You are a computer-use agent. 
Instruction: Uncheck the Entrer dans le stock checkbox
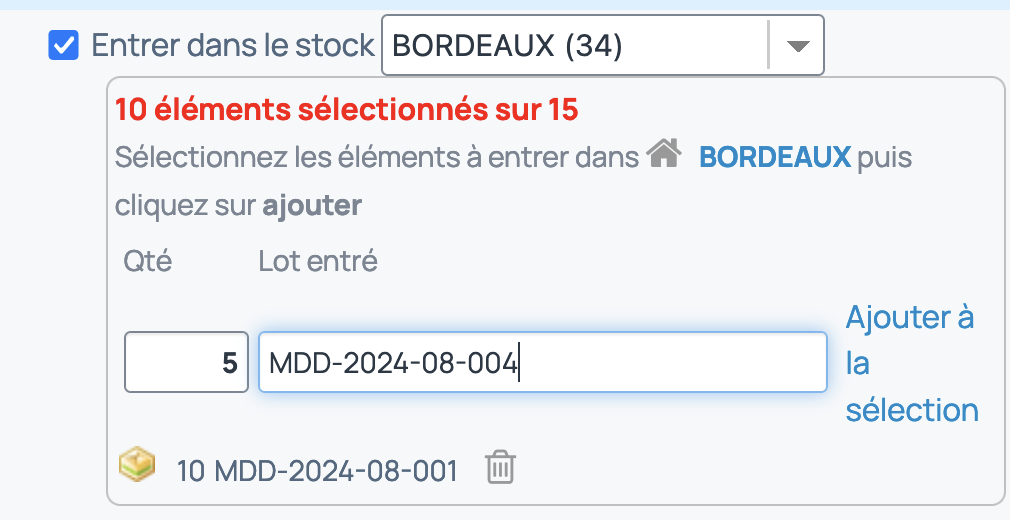(64, 46)
